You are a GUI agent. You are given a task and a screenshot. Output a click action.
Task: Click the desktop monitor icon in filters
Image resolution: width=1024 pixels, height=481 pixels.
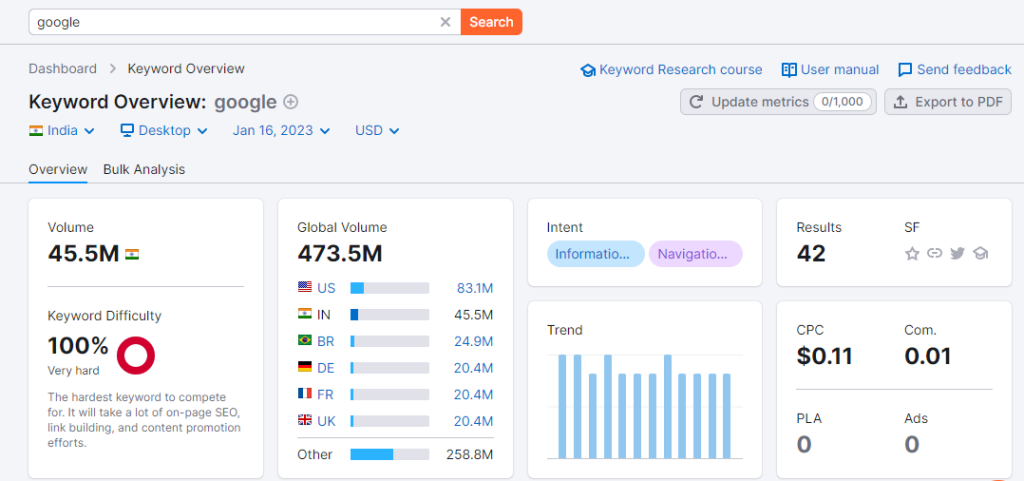point(127,131)
